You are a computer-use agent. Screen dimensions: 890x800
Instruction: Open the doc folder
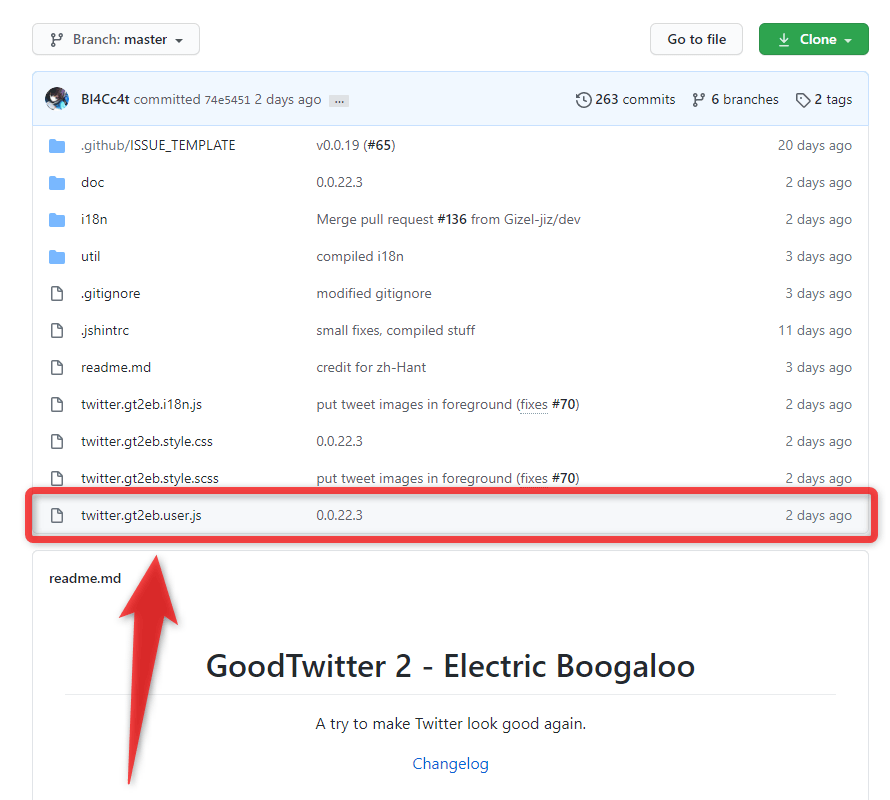pyautogui.click(x=93, y=182)
